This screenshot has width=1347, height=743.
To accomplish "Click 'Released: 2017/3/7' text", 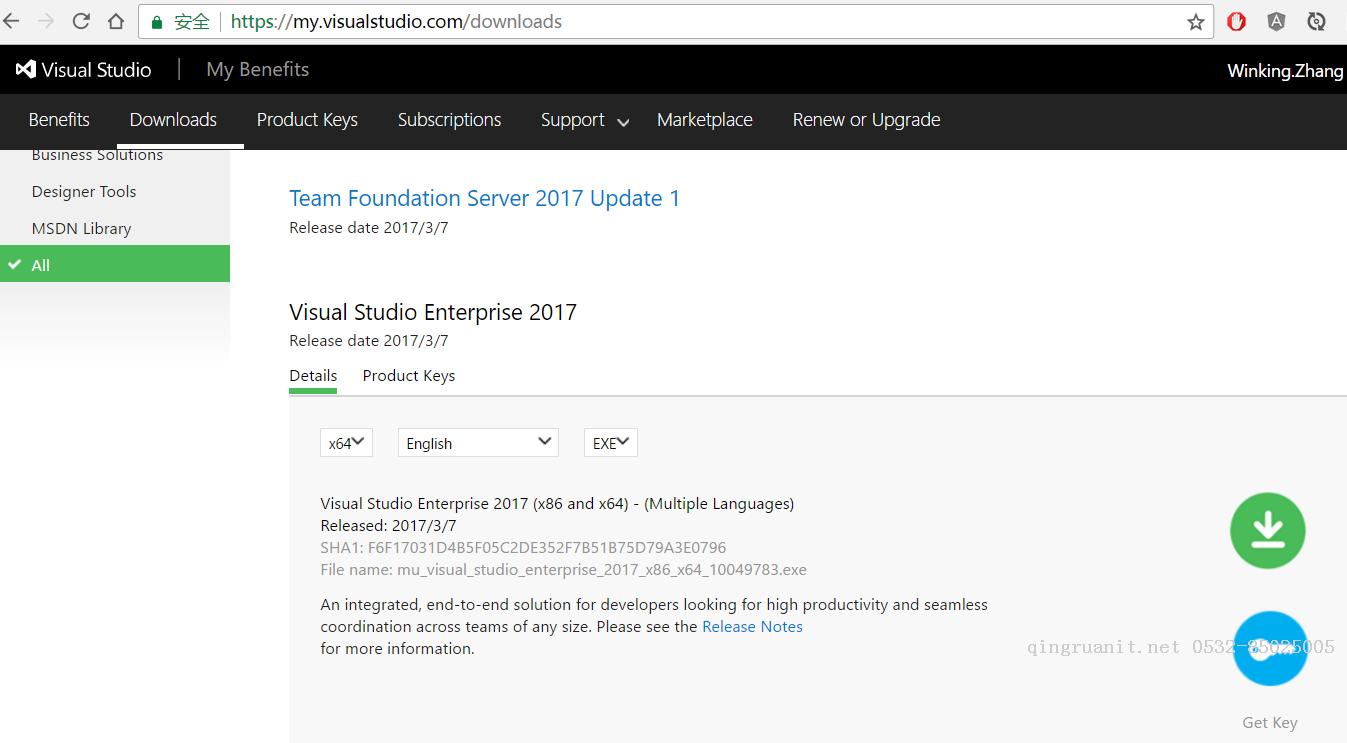I will pyautogui.click(x=388, y=526).
